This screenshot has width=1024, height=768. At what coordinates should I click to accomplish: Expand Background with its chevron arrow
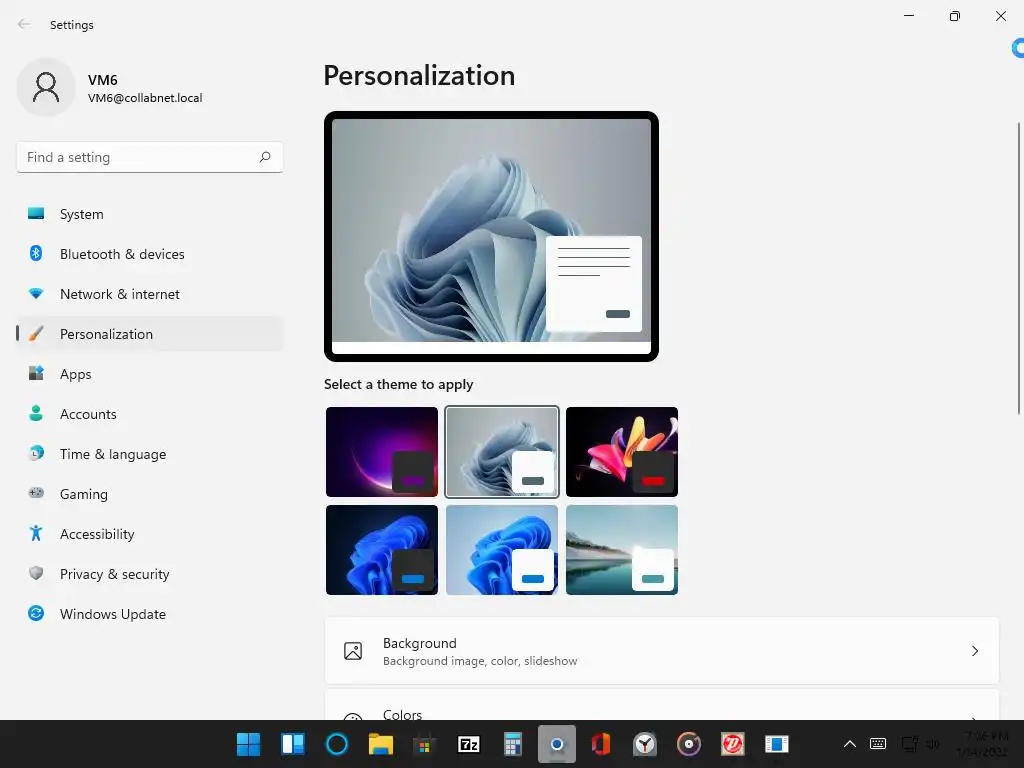point(974,651)
